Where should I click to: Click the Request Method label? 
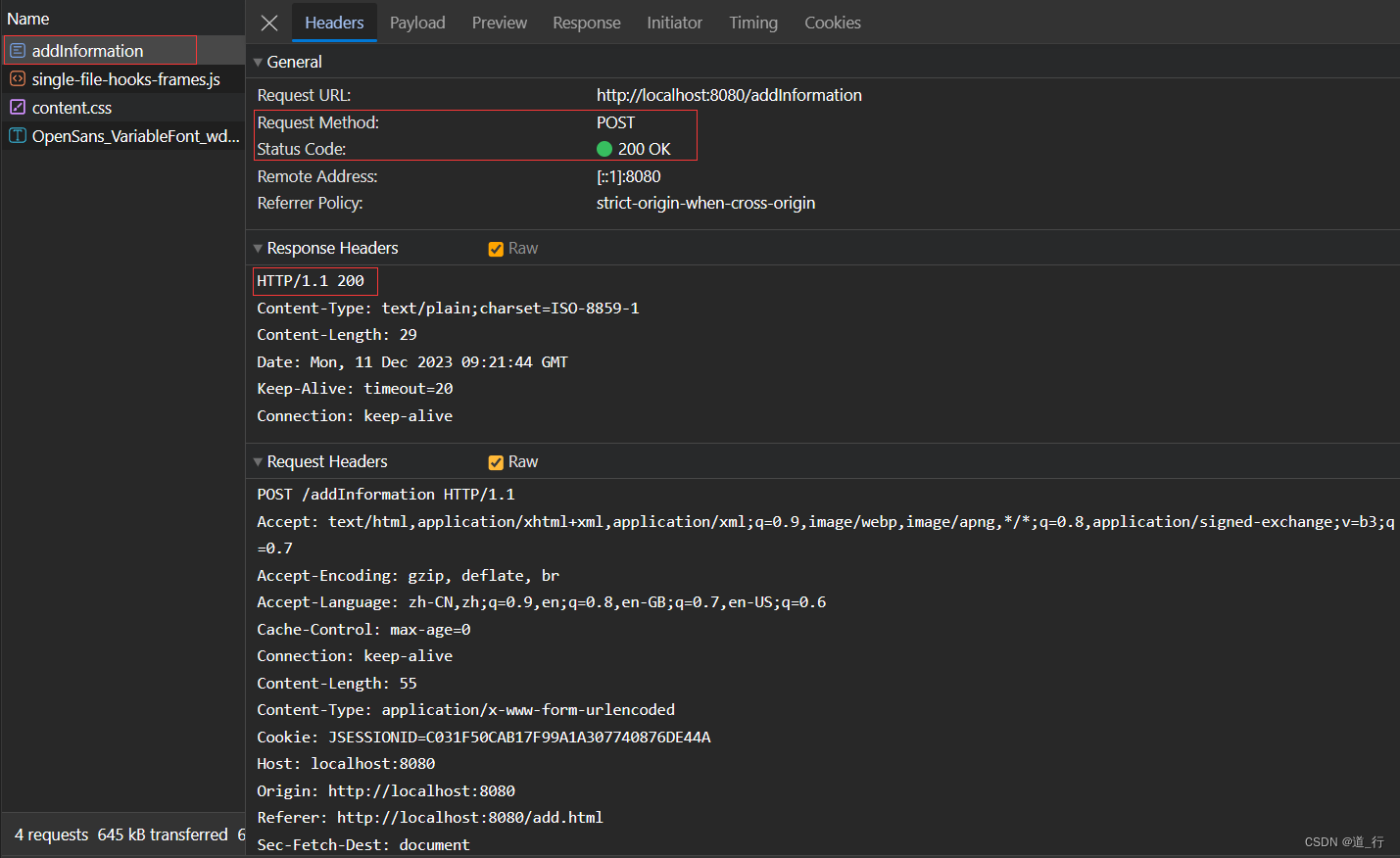pyautogui.click(x=317, y=122)
